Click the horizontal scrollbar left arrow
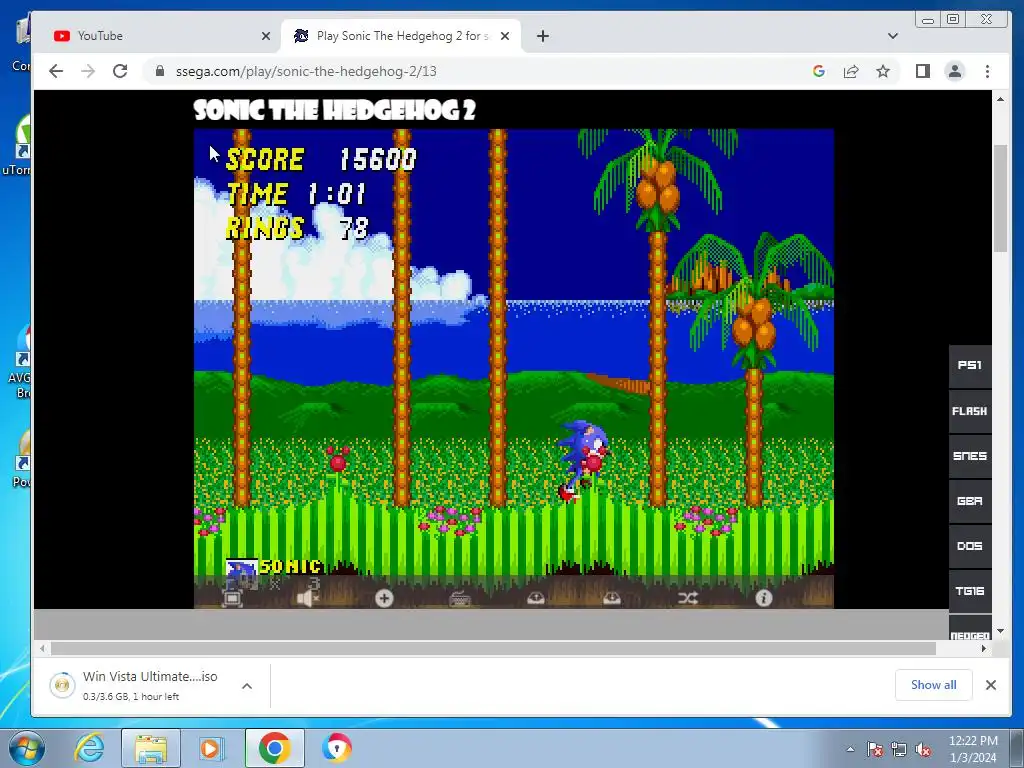1024x768 pixels. tap(42, 648)
